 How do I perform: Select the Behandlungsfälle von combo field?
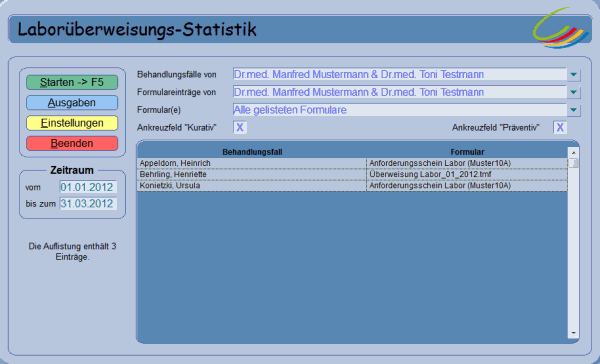click(x=399, y=75)
